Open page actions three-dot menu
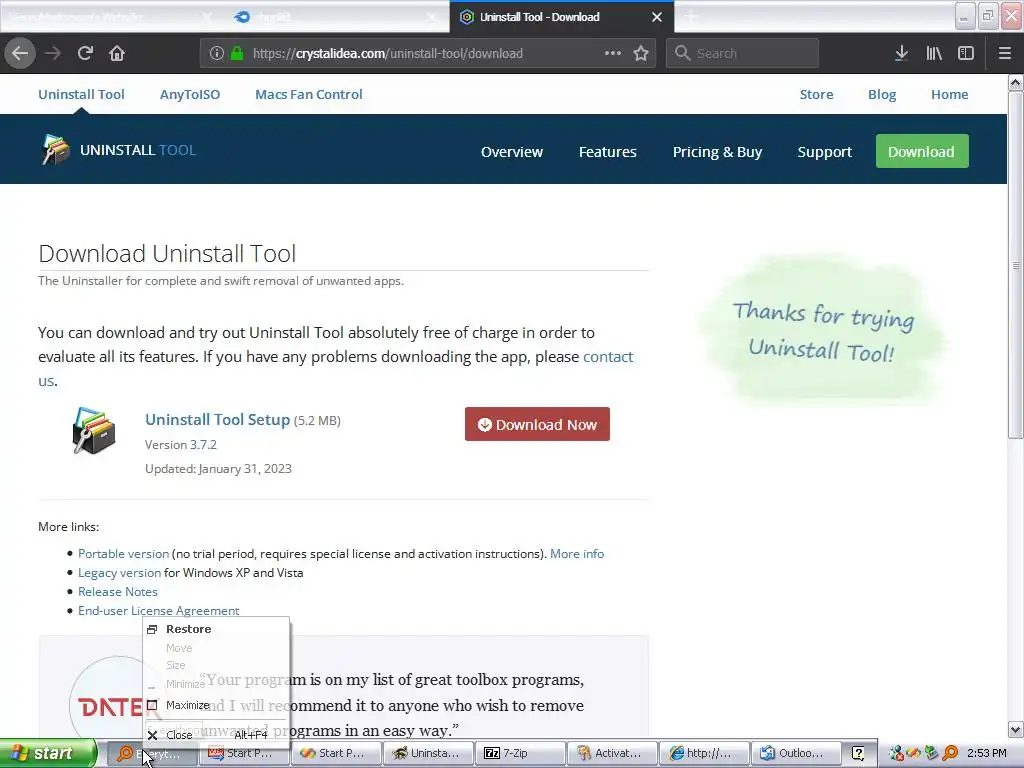1024x768 pixels. point(613,53)
